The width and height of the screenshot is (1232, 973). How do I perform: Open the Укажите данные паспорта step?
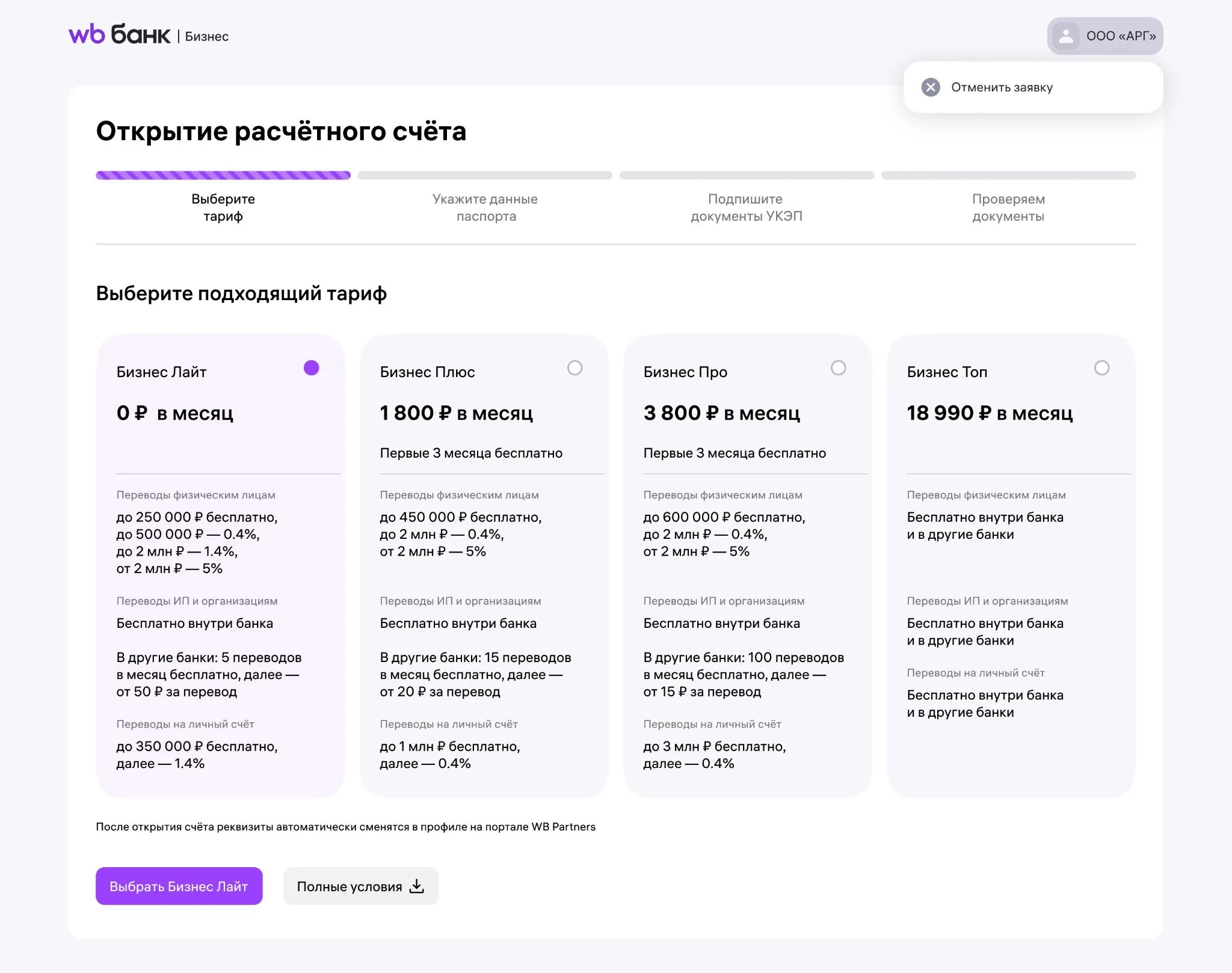485,207
